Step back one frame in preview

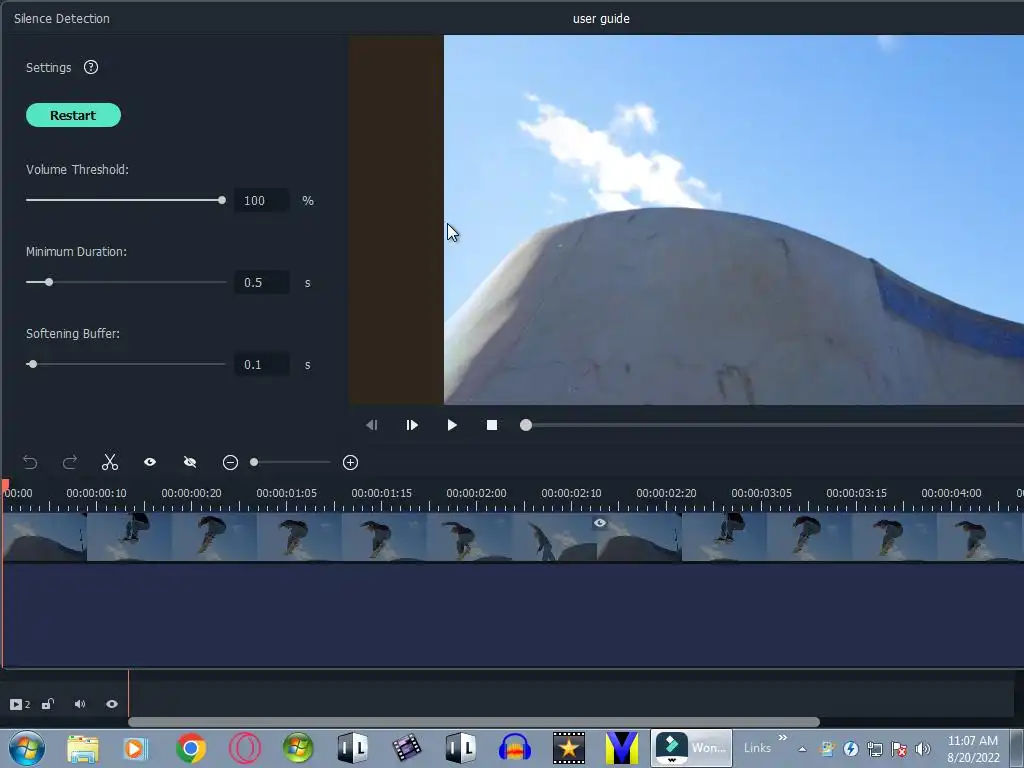372,425
